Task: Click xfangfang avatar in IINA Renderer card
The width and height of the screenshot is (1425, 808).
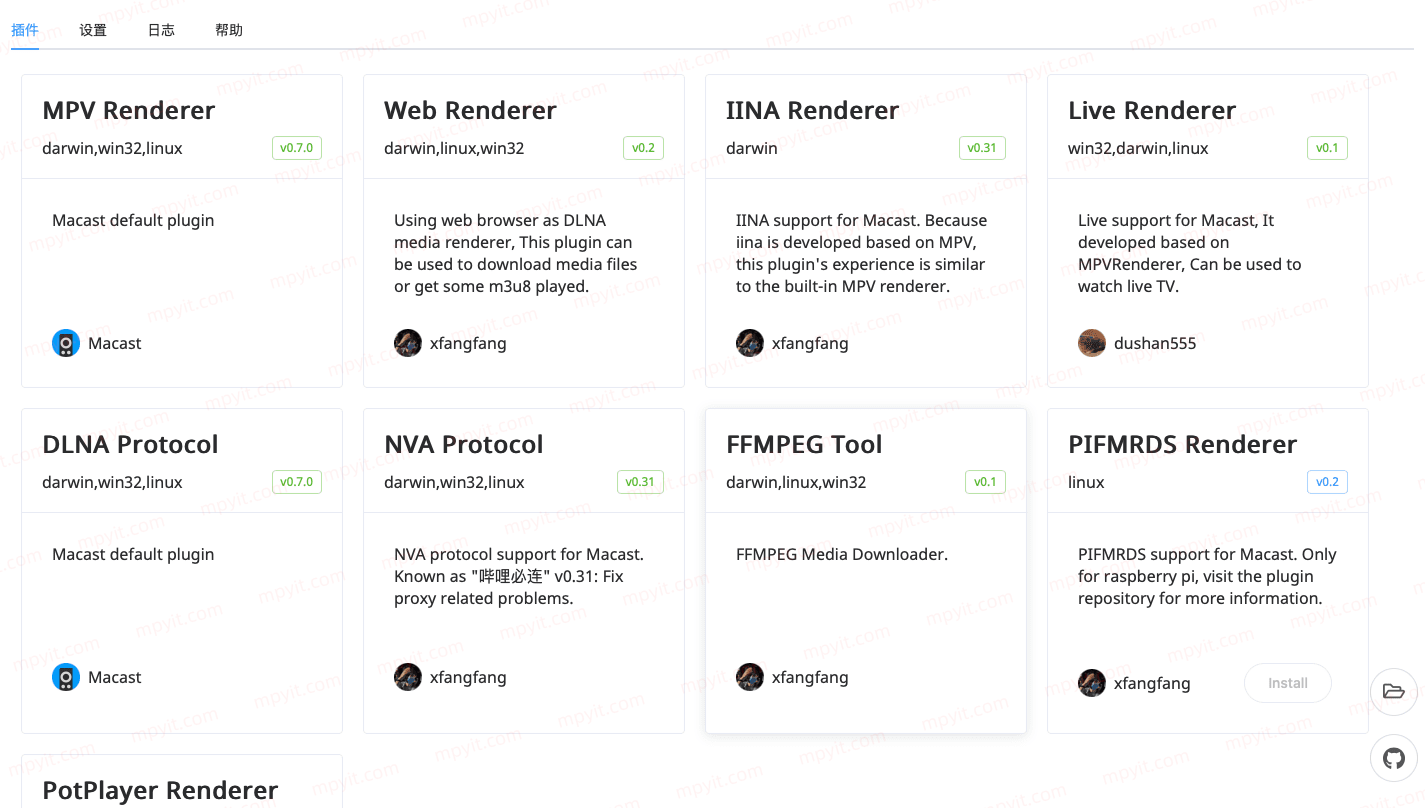Action: (x=750, y=343)
